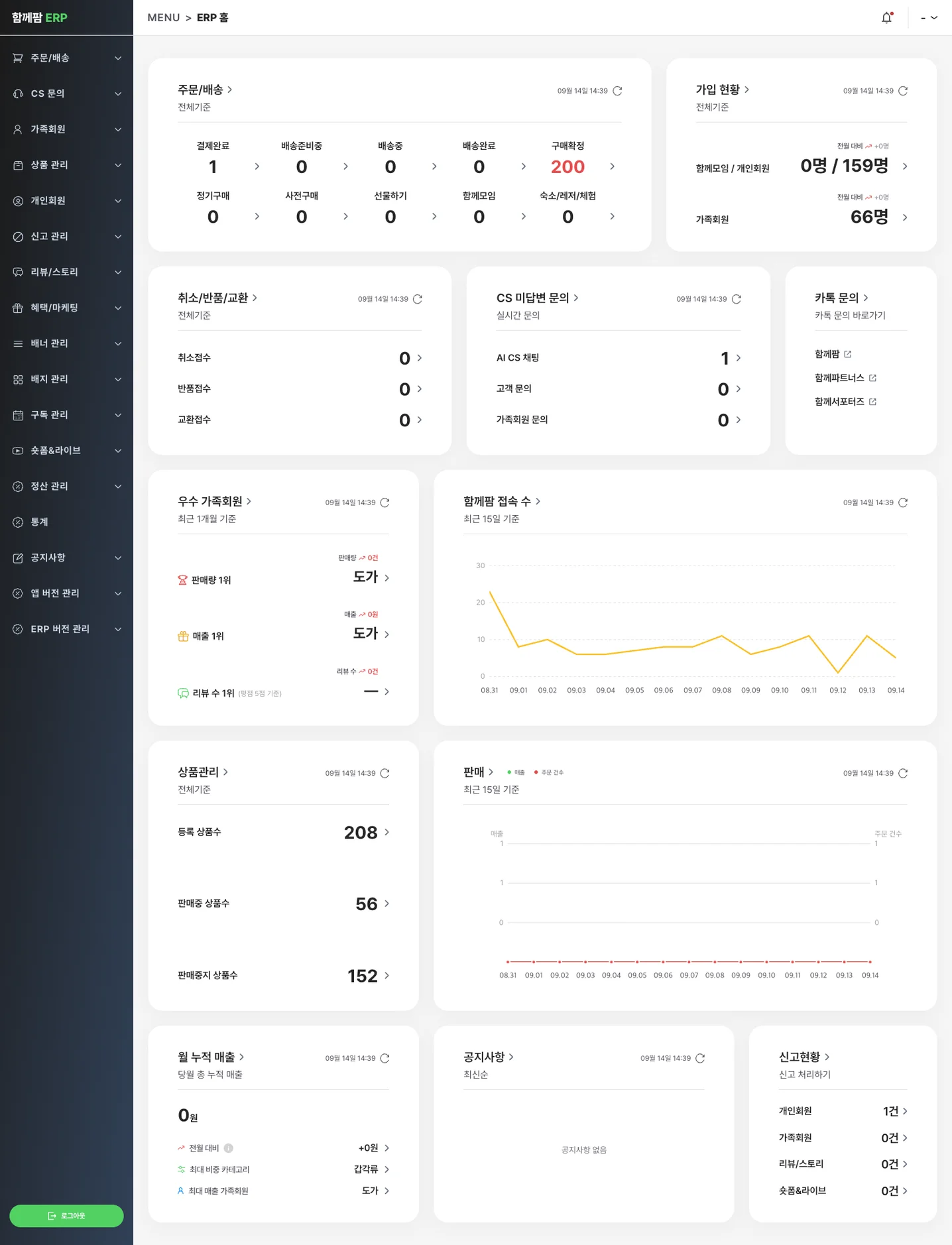Open 숏폼&라이브 신고 0건 row
The image size is (952, 1245).
843,1191
